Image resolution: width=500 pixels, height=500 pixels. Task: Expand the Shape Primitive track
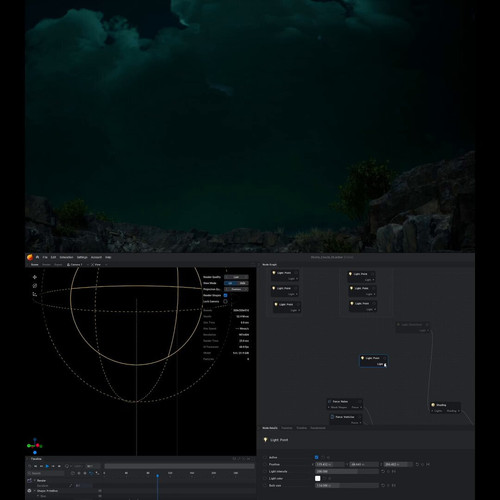35,491
